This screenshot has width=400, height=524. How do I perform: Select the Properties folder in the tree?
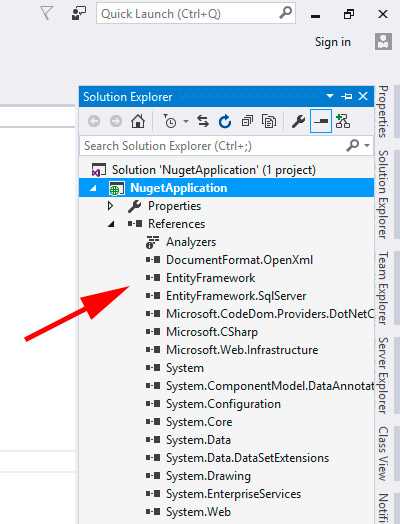pos(174,206)
